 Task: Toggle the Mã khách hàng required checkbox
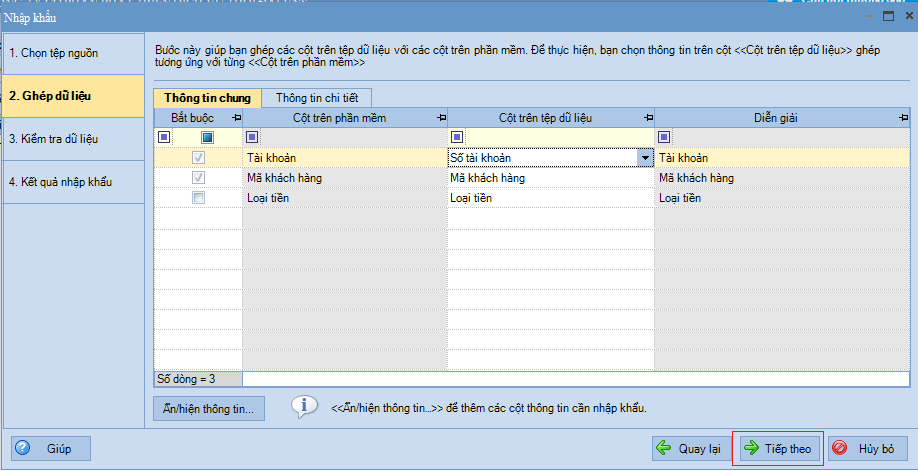198,178
